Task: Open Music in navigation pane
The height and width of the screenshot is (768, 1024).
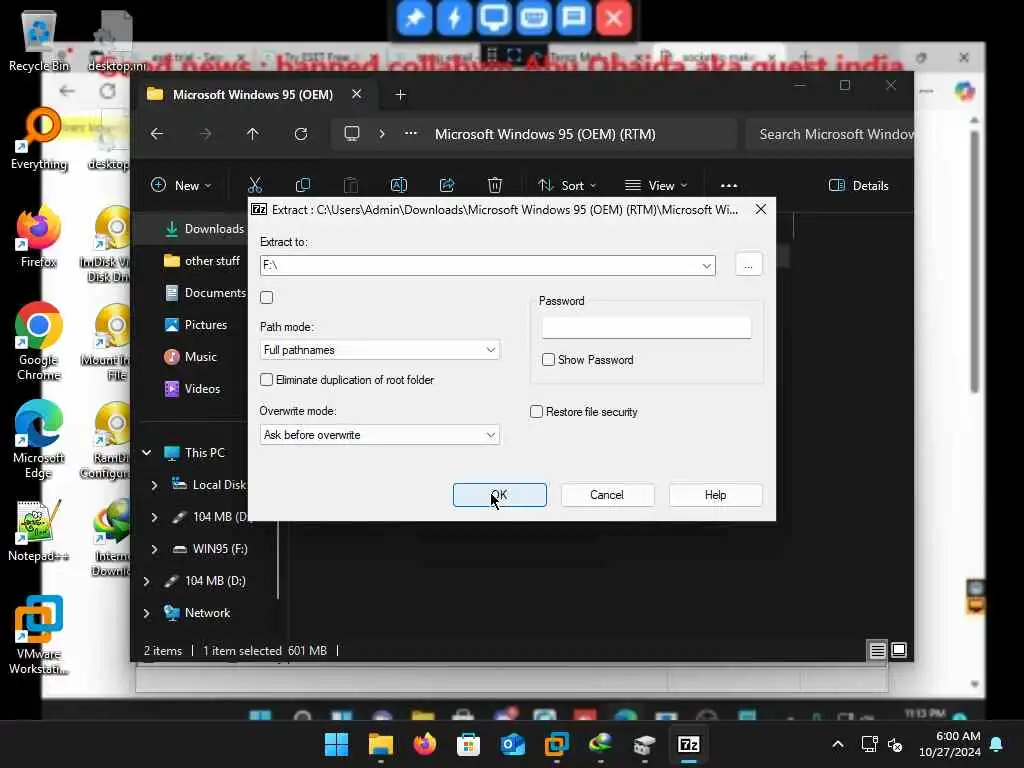Action: (x=190, y=357)
